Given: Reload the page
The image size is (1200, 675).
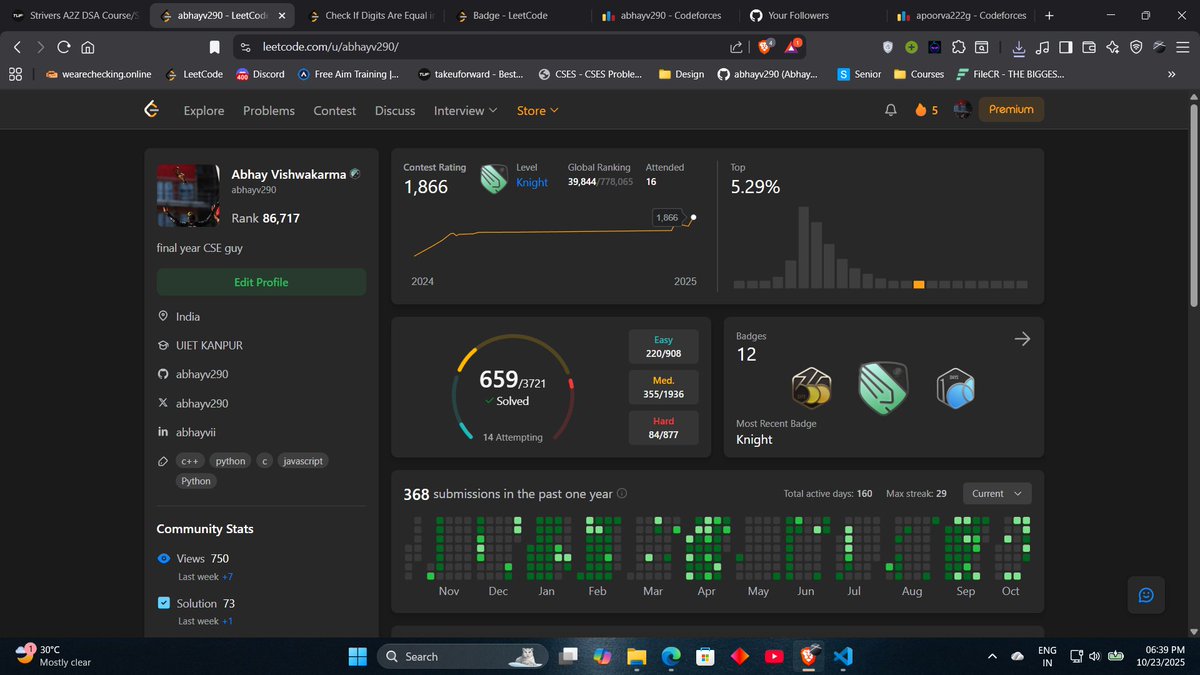Looking at the screenshot, I should click(x=64, y=46).
